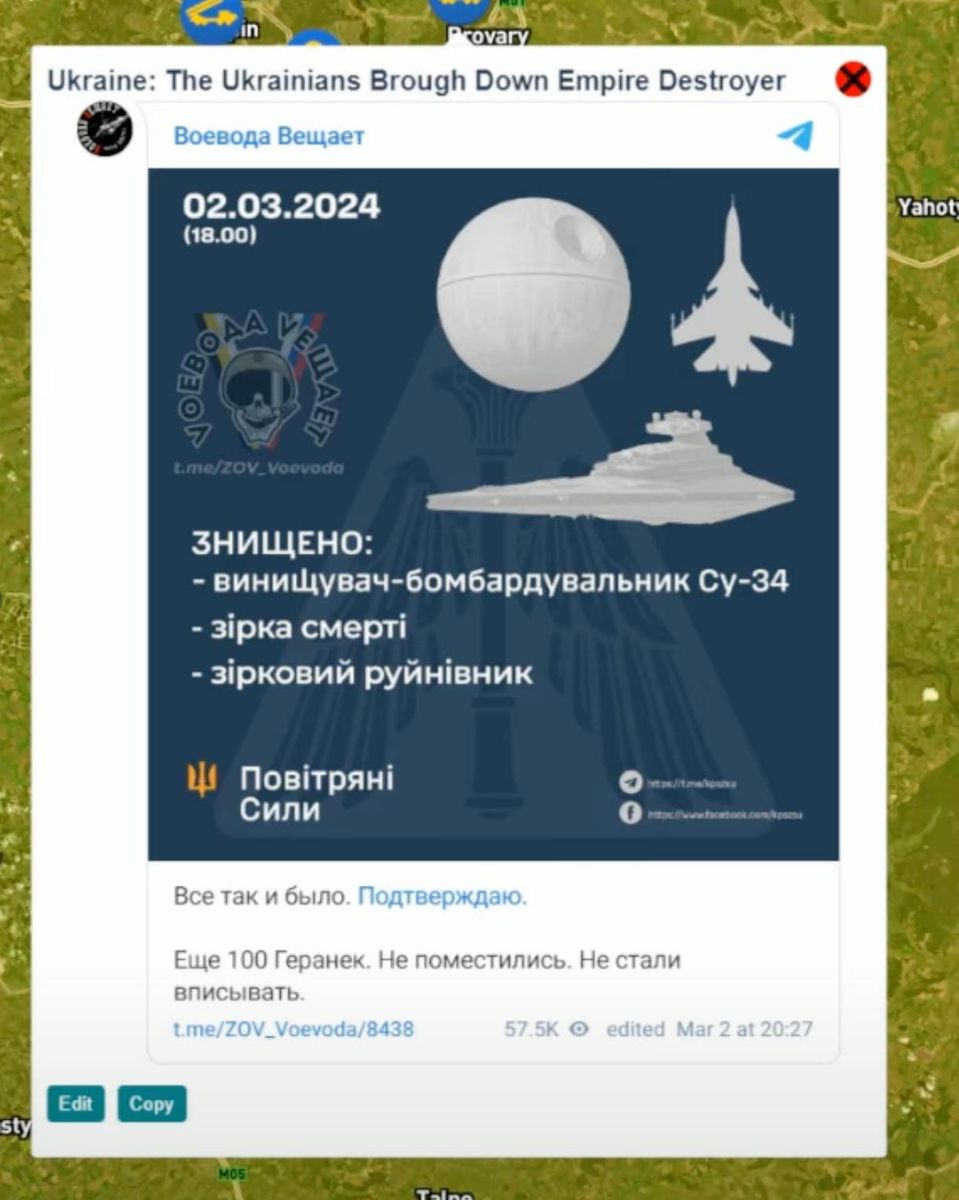The height and width of the screenshot is (1200, 959).
Task: Select the blue map marker at the top left
Action: tap(212, 15)
